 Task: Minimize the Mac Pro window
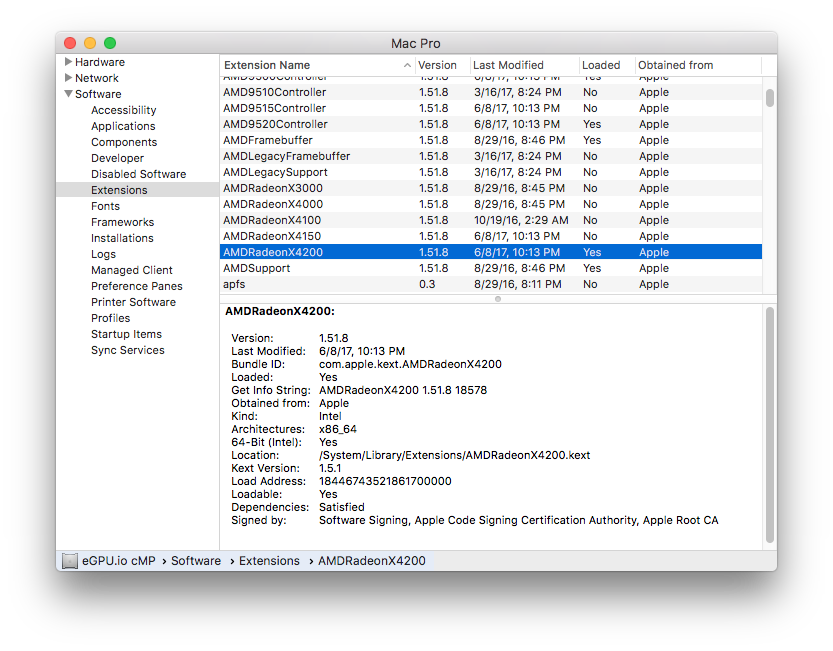[90, 43]
